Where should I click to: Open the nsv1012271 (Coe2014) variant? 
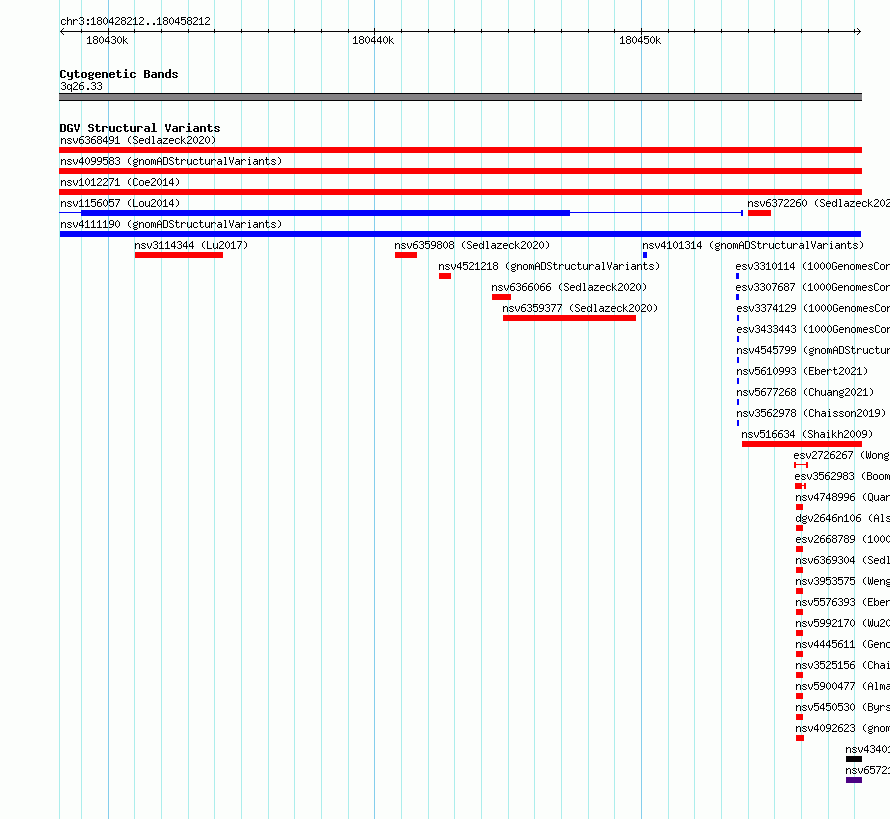tap(120, 182)
